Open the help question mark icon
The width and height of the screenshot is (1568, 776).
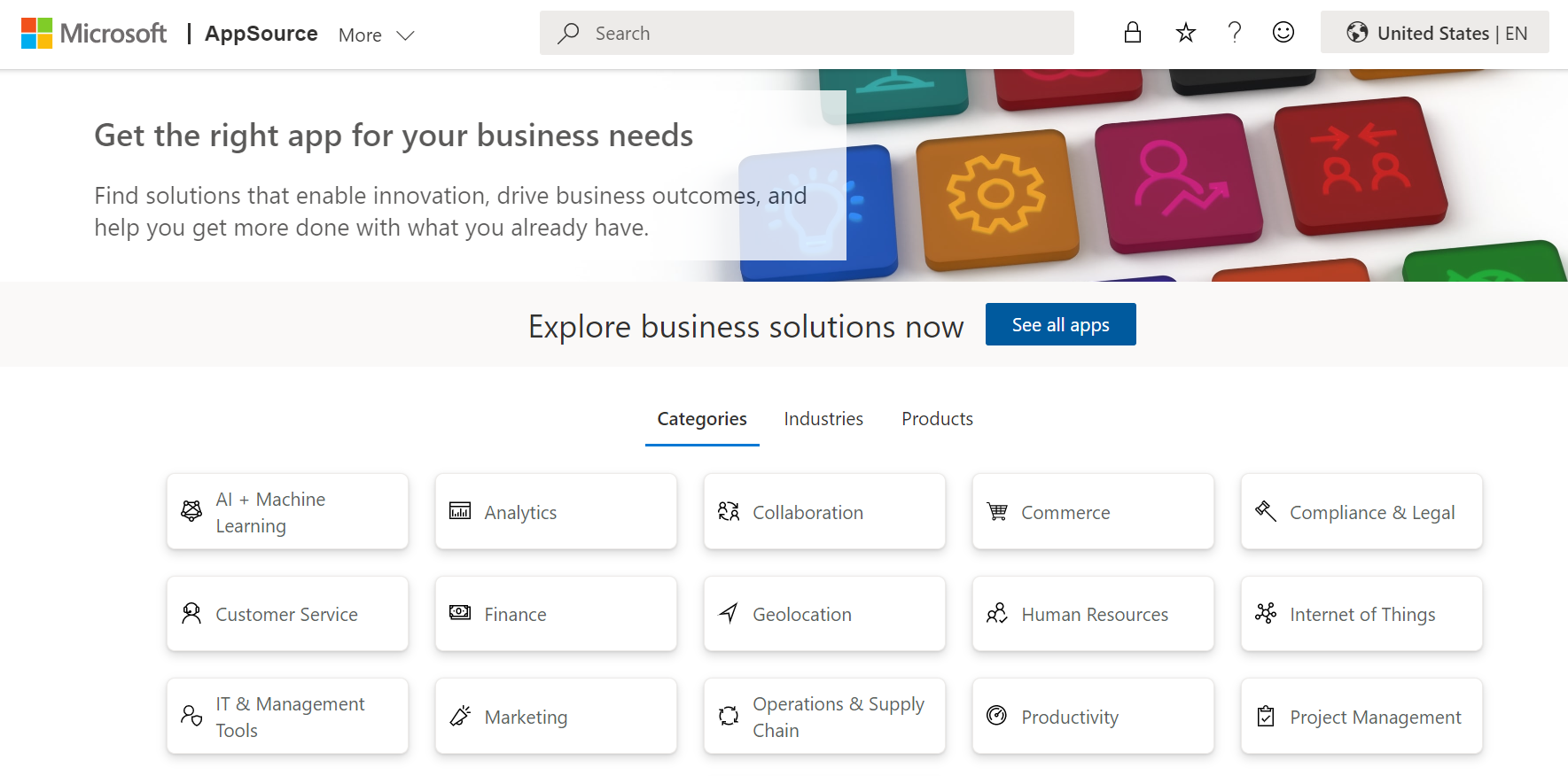[1234, 32]
